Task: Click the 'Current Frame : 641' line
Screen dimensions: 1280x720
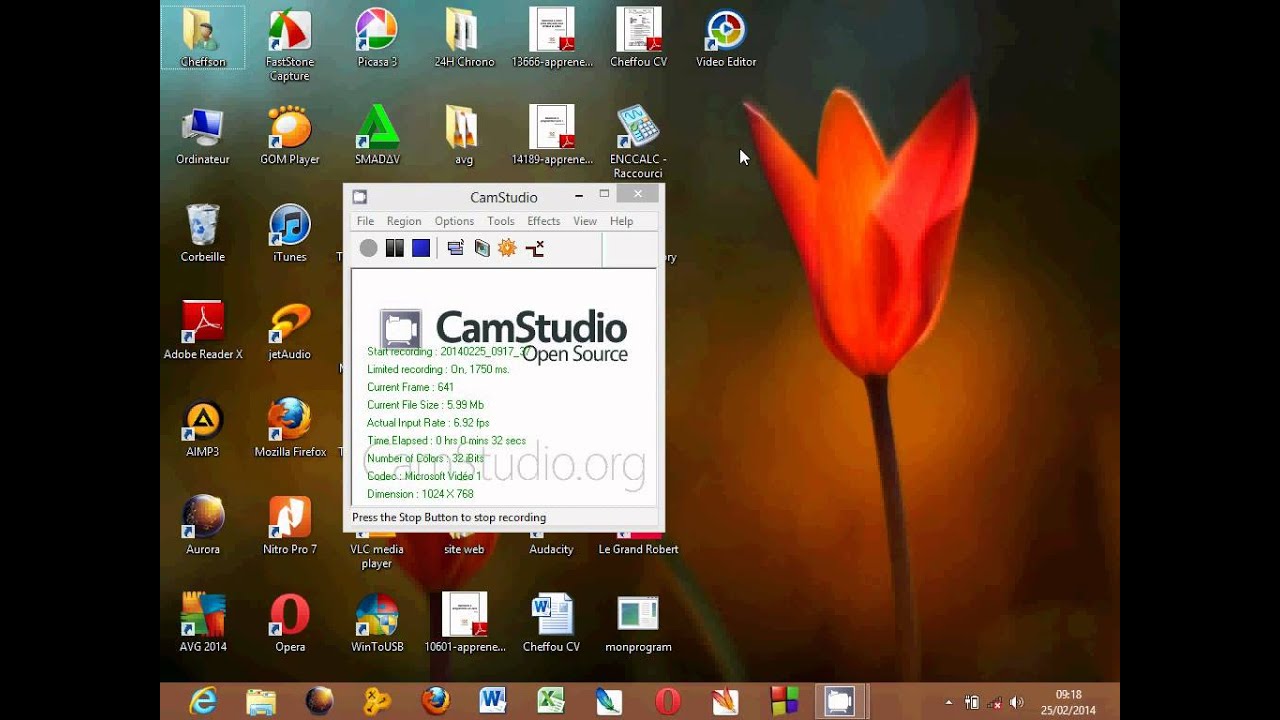Action: click(x=410, y=387)
